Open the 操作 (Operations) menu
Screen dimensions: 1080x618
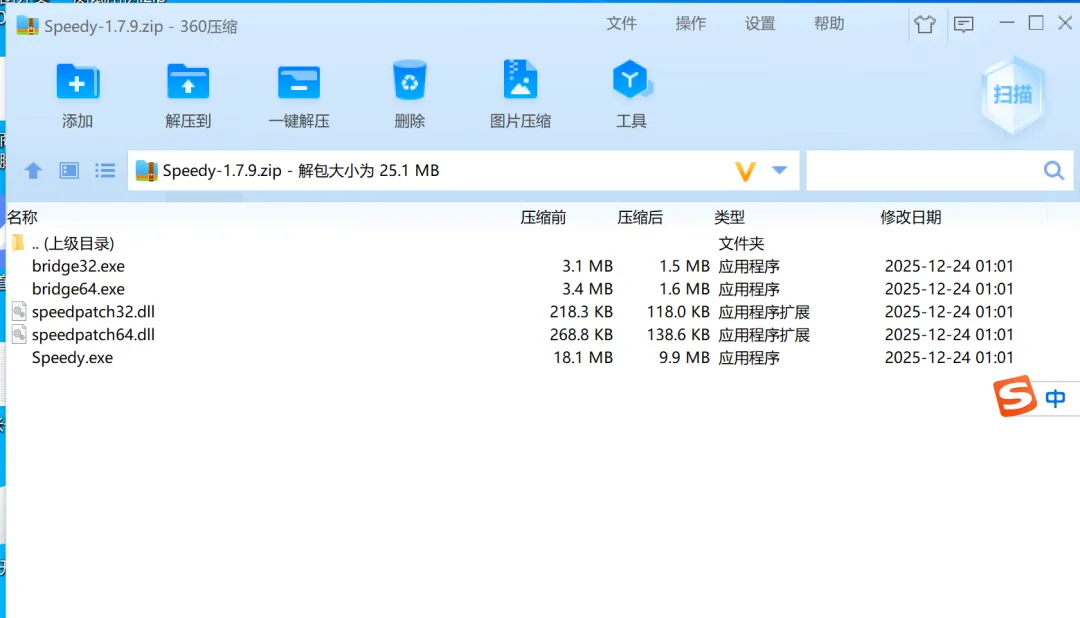tap(691, 23)
